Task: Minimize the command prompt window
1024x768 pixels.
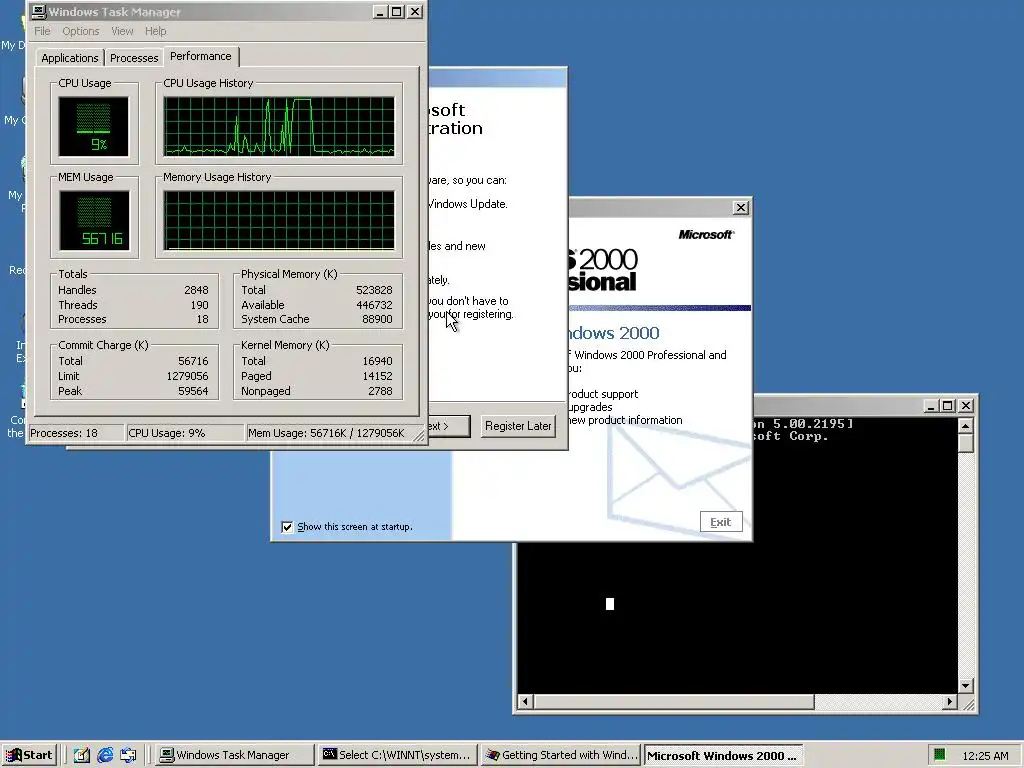Action: click(931, 406)
